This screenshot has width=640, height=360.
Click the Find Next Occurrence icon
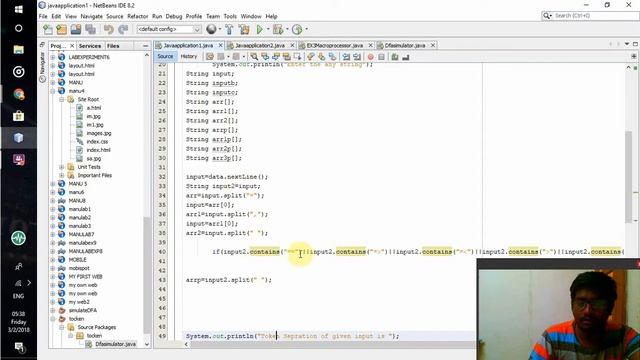click(276, 57)
